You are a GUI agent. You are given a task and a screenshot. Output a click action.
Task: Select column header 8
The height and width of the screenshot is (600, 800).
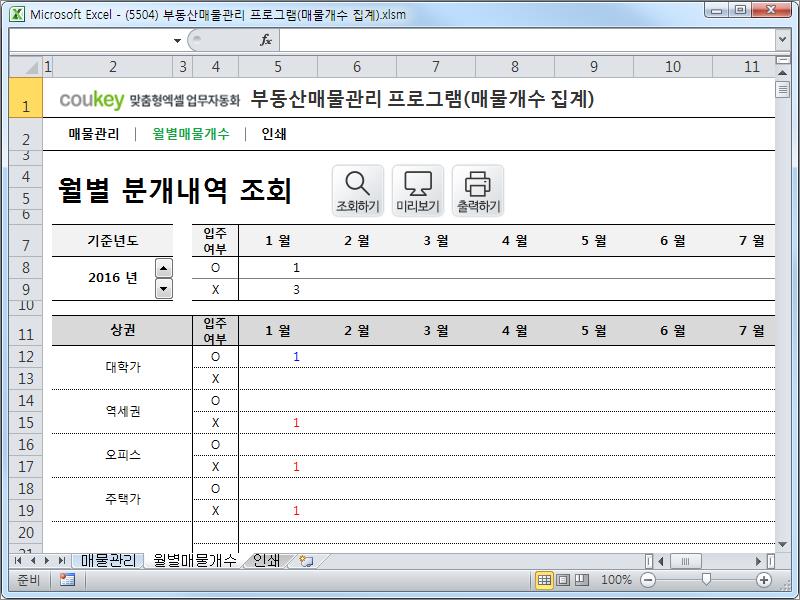click(x=515, y=67)
